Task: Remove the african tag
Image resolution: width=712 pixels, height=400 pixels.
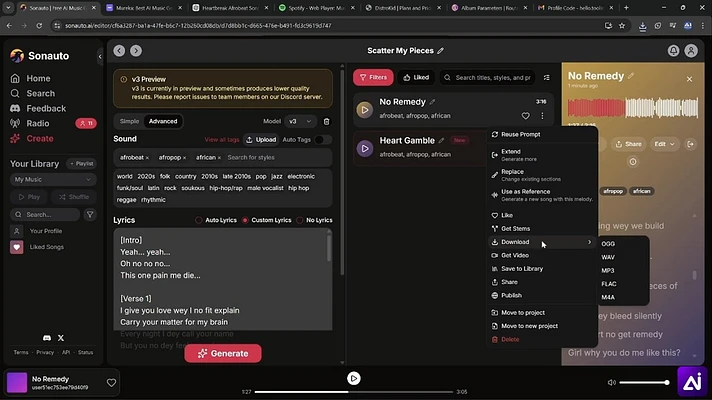Action: click(219, 158)
